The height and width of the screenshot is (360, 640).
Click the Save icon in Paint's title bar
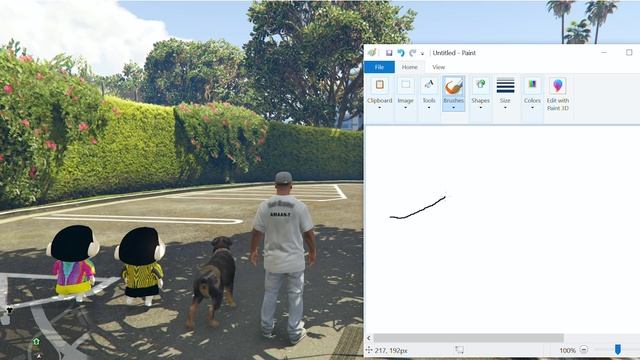[389, 53]
